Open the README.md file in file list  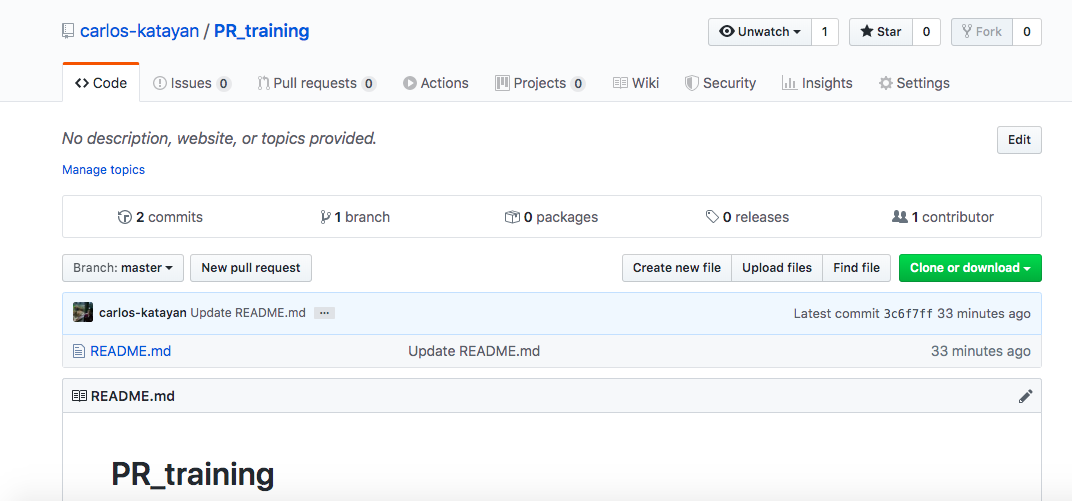(131, 351)
